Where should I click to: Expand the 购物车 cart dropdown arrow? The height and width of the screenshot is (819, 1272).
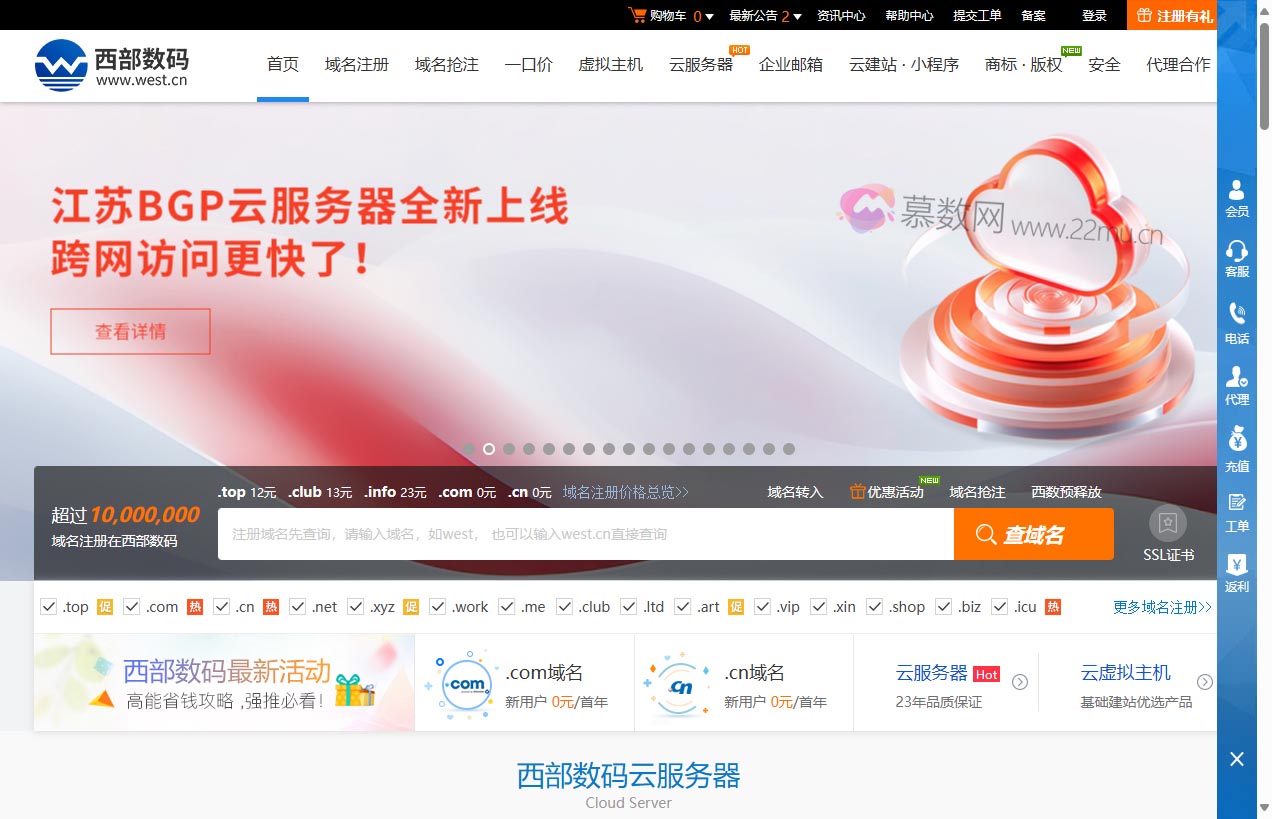(707, 15)
